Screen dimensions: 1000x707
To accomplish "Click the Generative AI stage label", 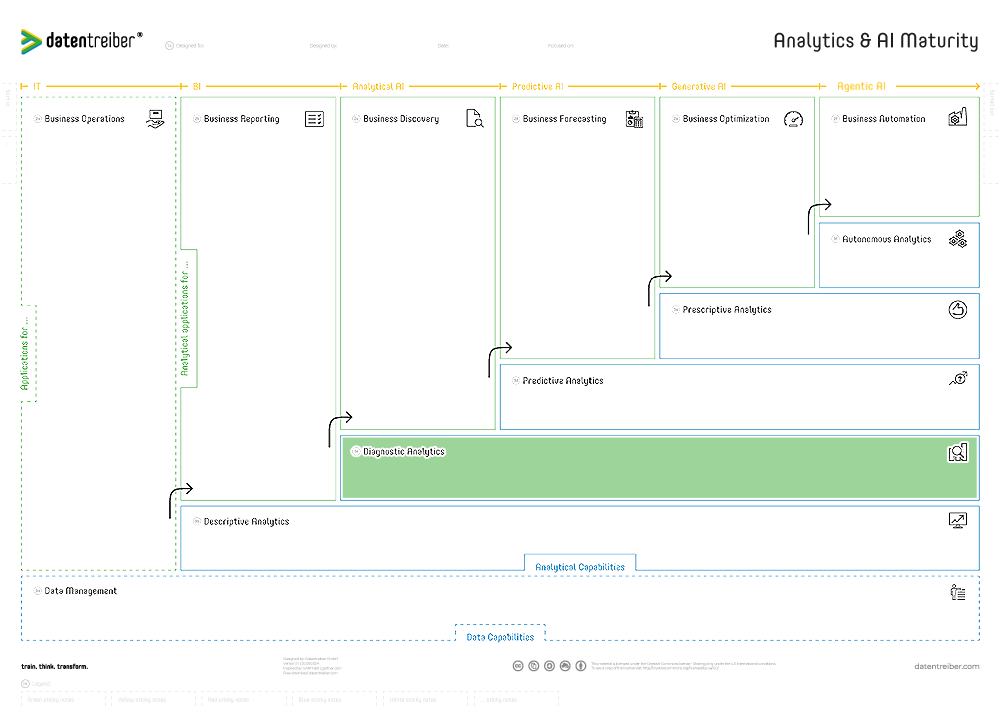I will 698,86.
